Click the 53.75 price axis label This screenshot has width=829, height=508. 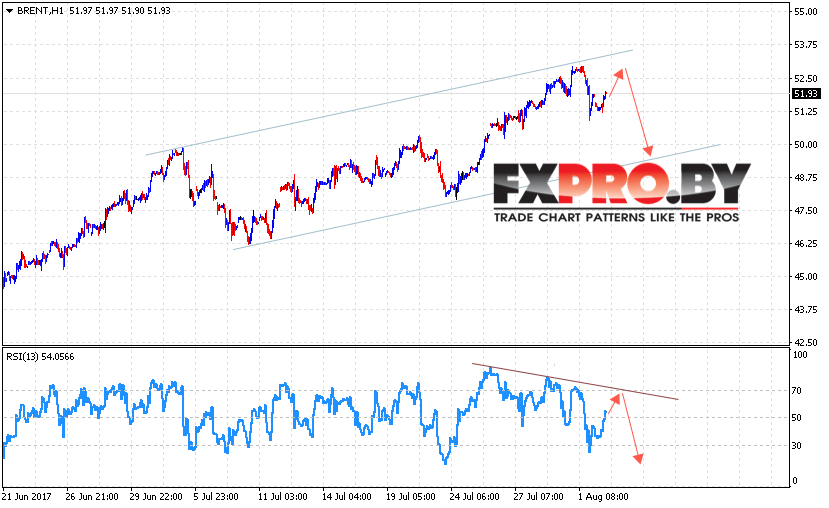[x=806, y=45]
